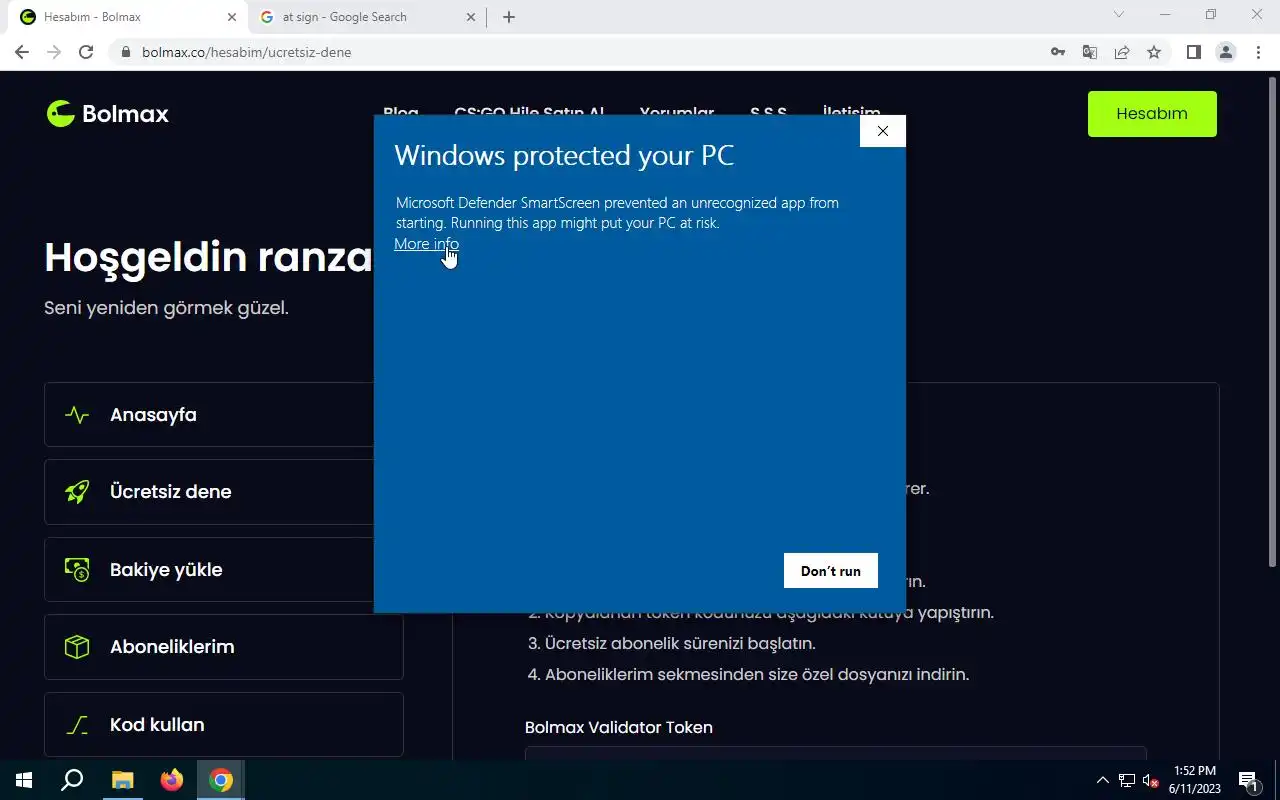Close the Google Search tab

coord(471,17)
